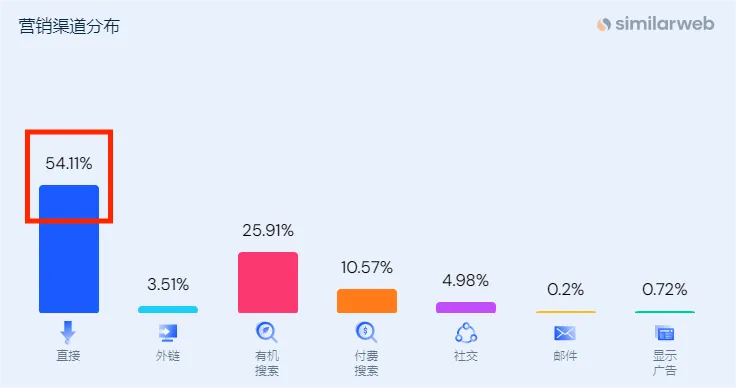Click the pink organic search bar
Viewport: 736px width, 388px height.
(268, 282)
